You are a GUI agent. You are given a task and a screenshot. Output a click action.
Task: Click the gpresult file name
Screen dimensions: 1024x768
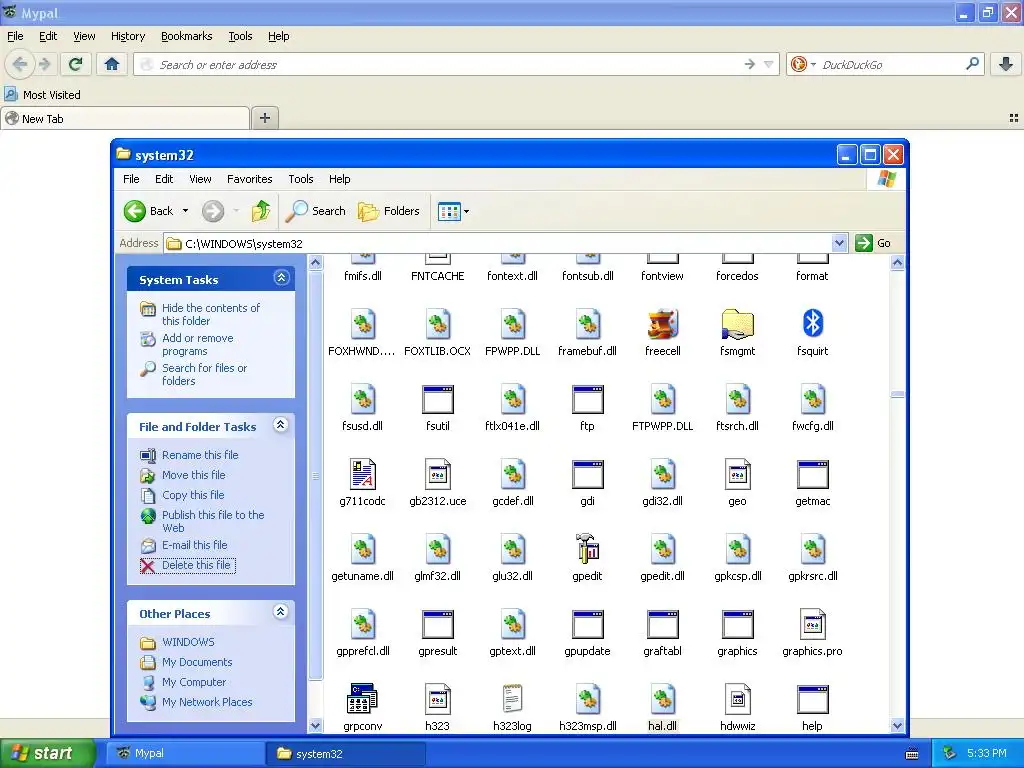(438, 651)
